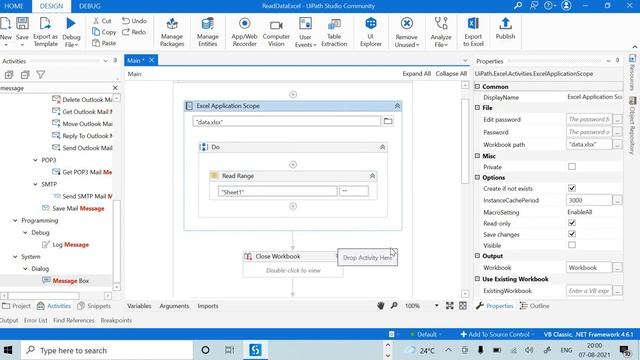Screen dimensions: 640x360
Task: Select Log Message activity
Action: (65, 244)
